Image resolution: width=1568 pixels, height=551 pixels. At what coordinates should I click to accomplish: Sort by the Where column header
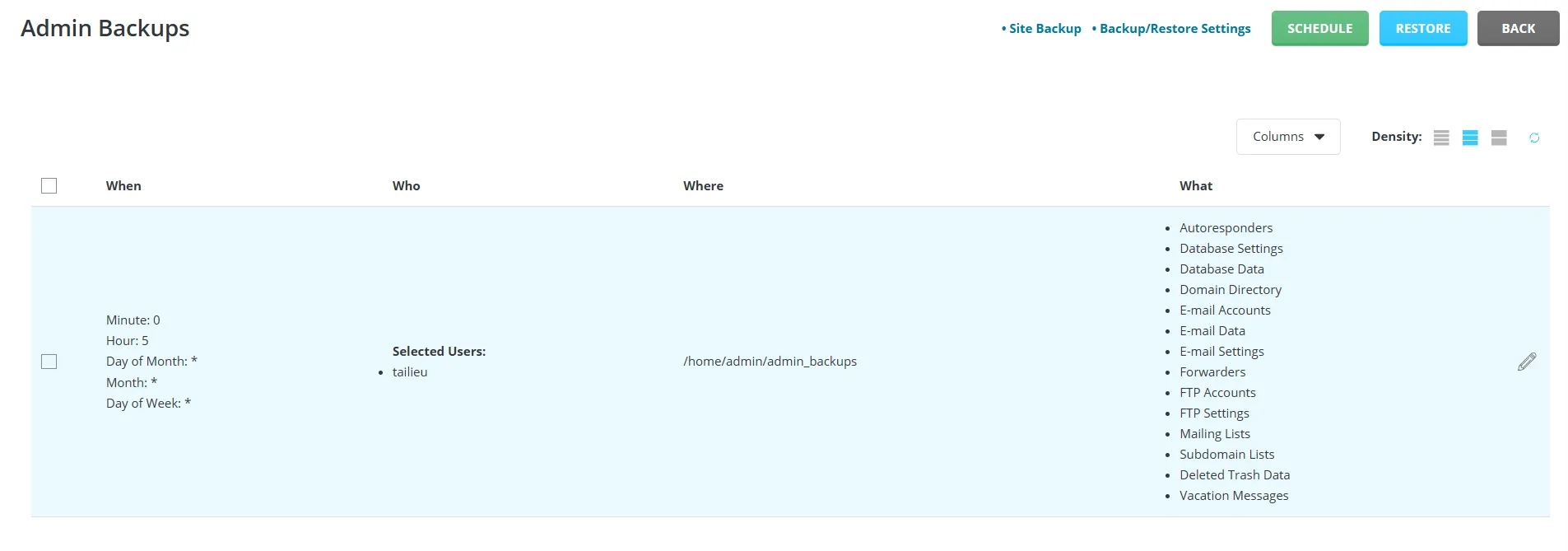[x=703, y=186]
